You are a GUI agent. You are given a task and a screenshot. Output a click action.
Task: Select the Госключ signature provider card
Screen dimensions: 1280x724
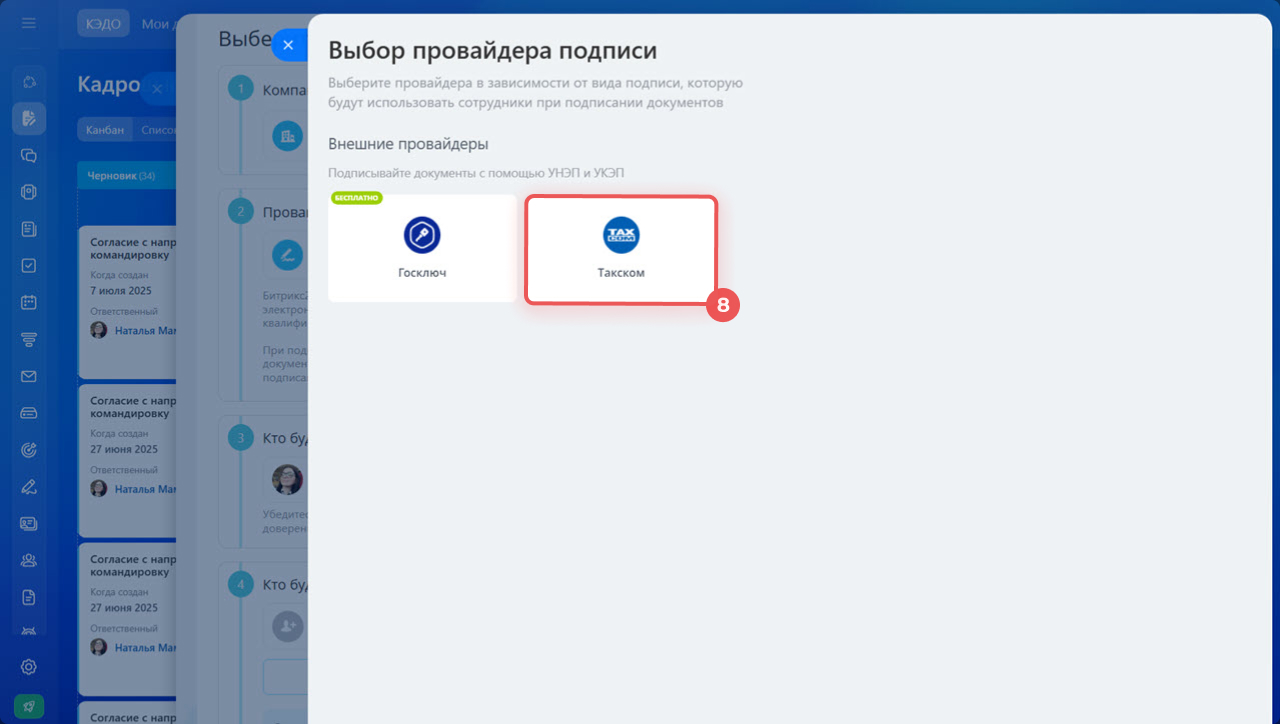point(422,249)
